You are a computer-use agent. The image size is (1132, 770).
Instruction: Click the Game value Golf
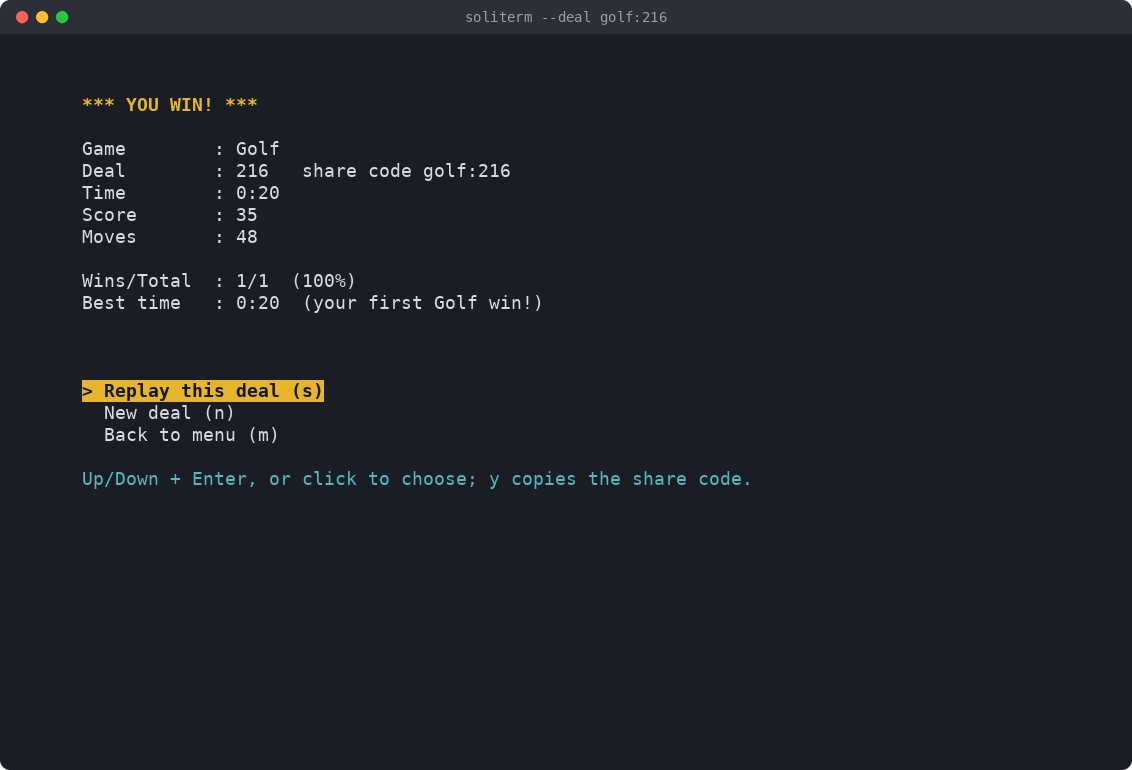point(258,149)
